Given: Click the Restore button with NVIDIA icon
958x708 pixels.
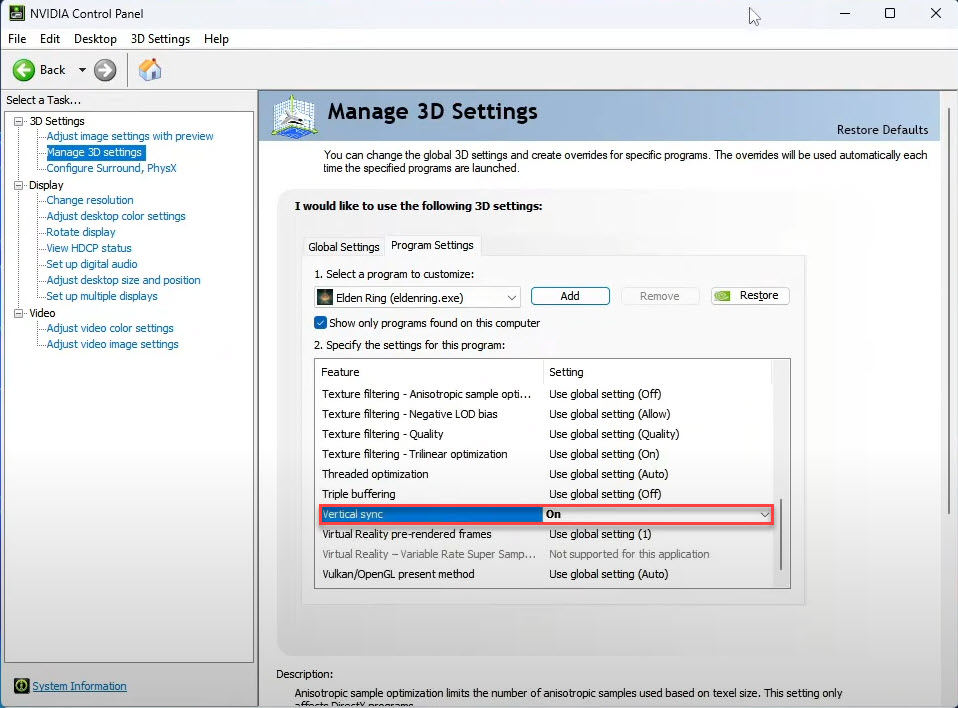Looking at the screenshot, I should click(x=750, y=296).
